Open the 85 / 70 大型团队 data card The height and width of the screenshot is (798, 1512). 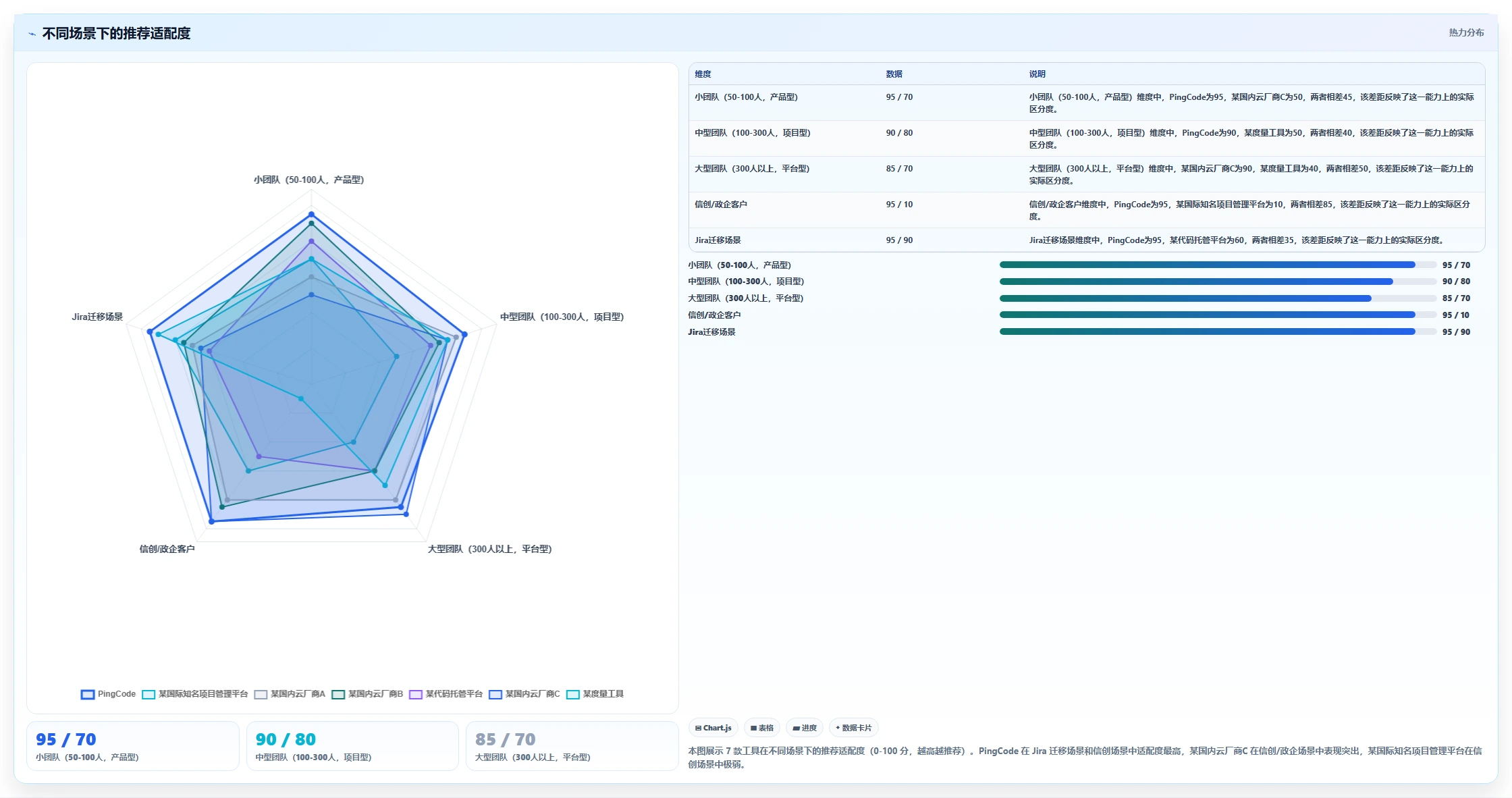(572, 746)
